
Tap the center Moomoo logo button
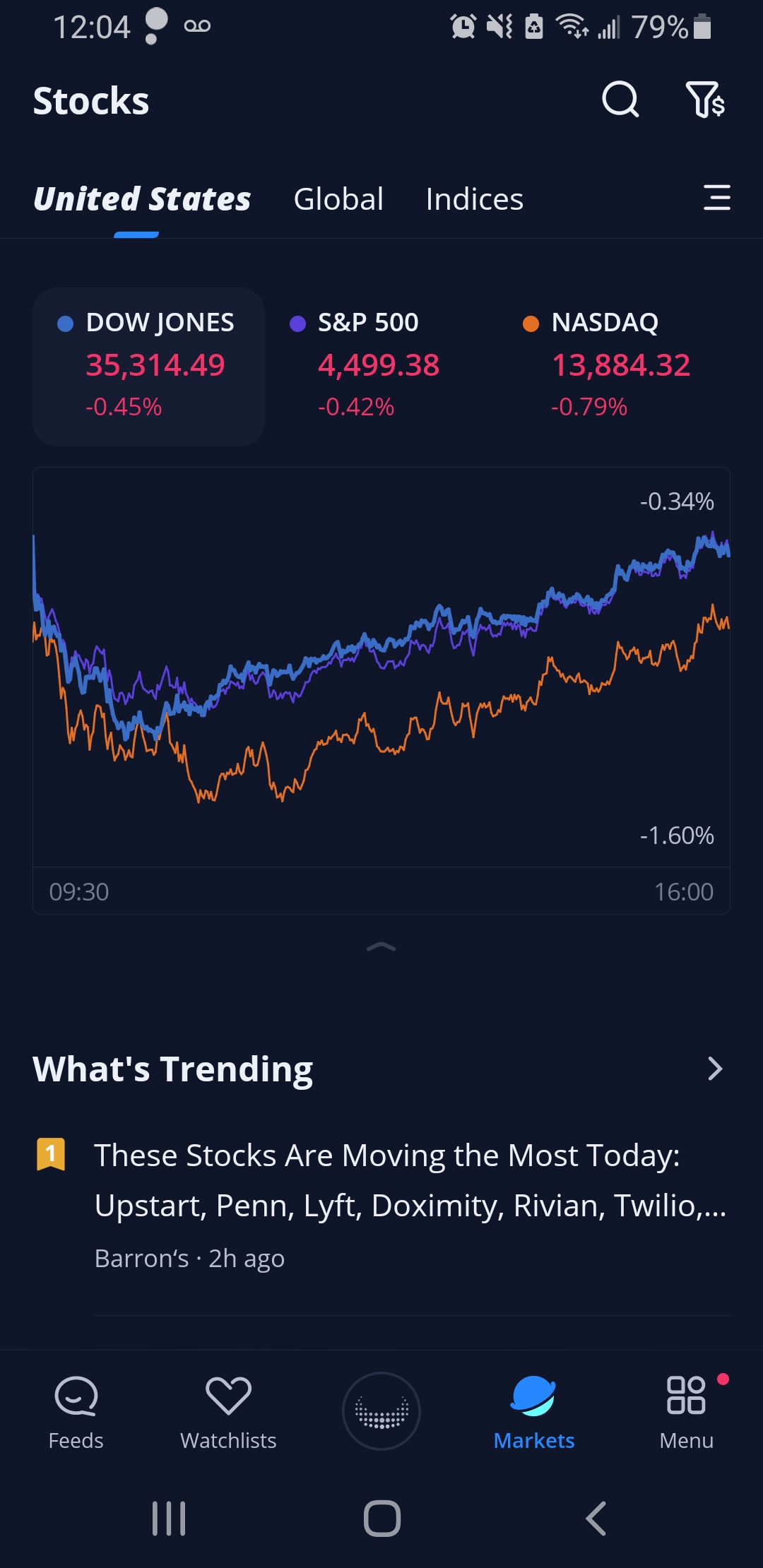[381, 1411]
